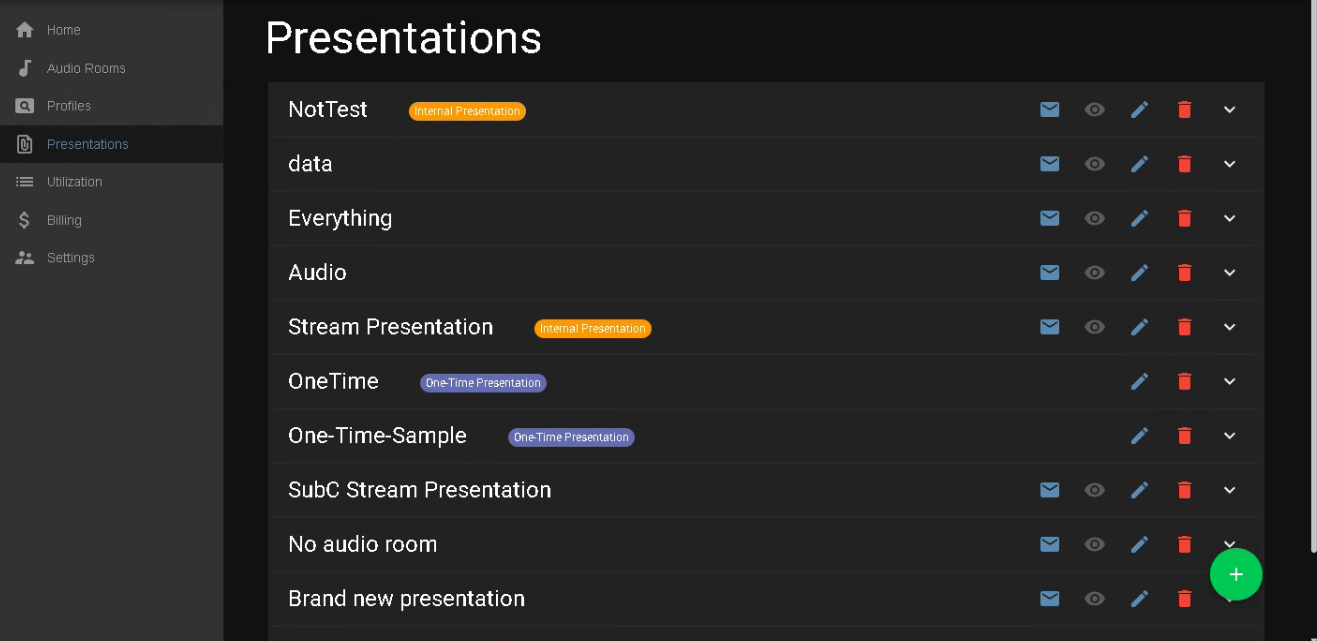Delete the Everything presentation with trash icon

pos(1185,218)
